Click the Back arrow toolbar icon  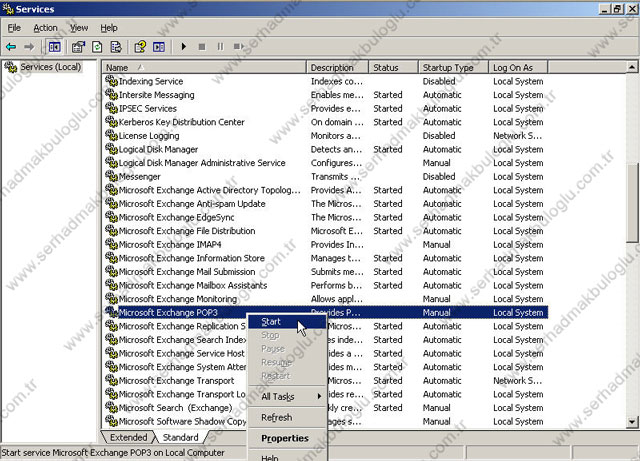click(11, 47)
